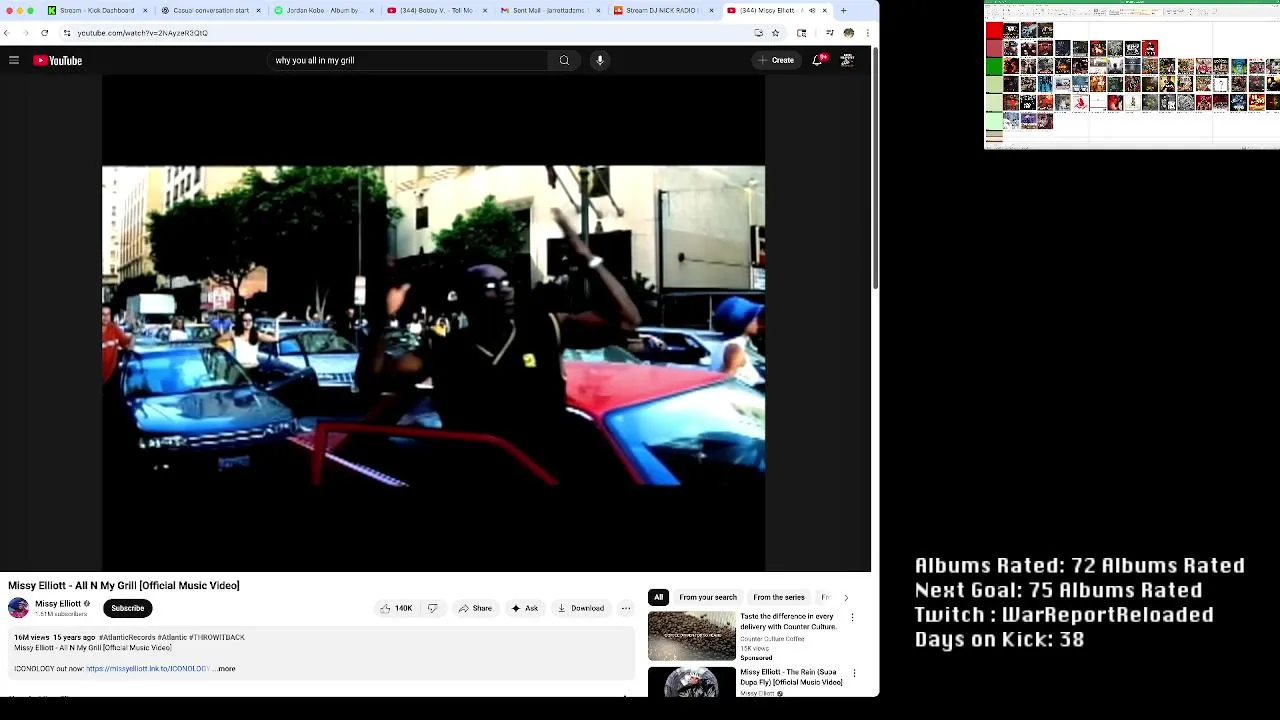The image size is (1280, 720).
Task: Close the Stream - Kick Dashboard tab
Action: tap(145, 11)
